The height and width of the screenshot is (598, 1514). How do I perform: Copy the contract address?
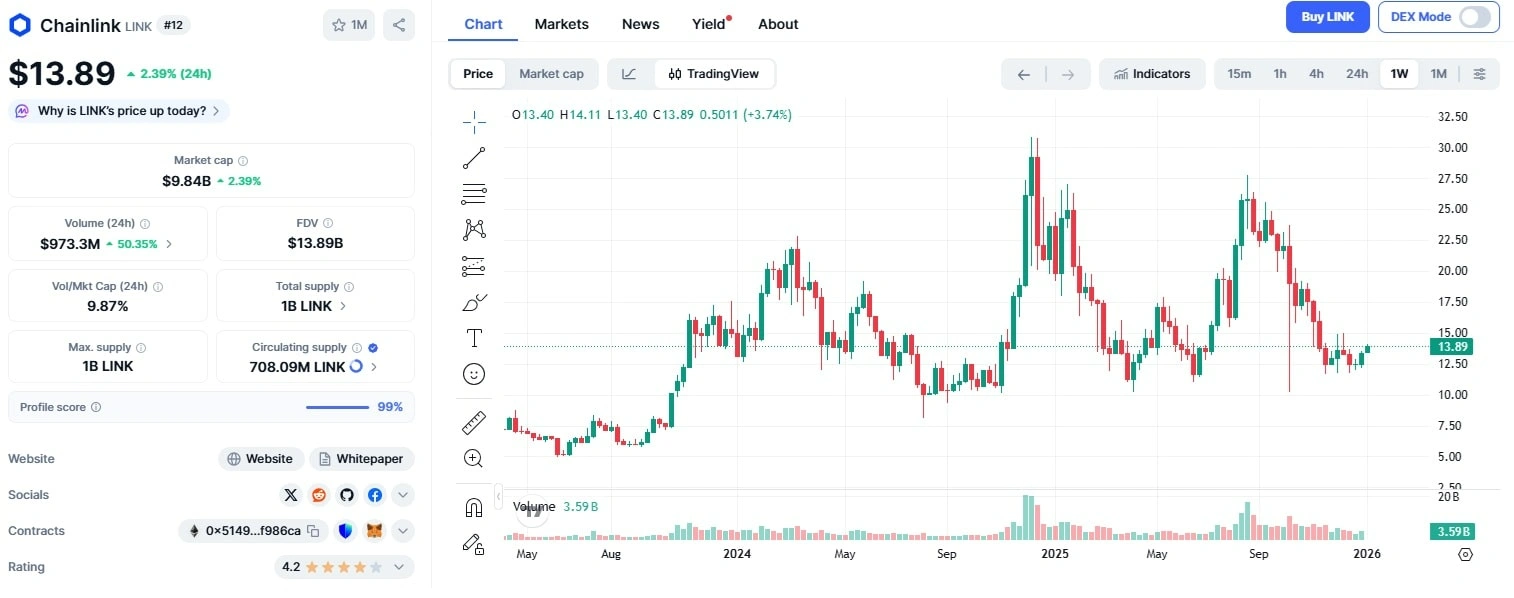(313, 531)
